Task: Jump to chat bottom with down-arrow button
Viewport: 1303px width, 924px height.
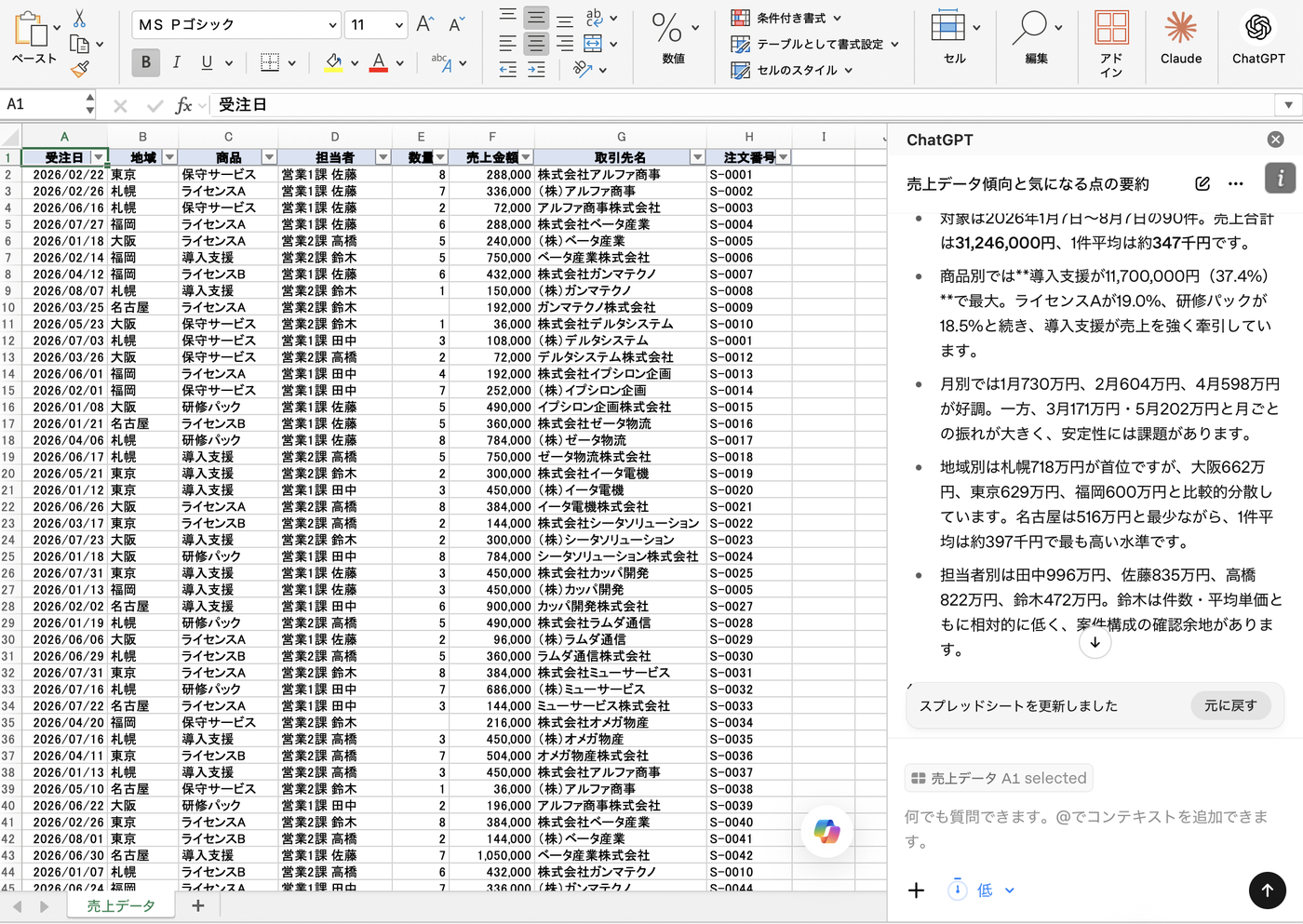Action: click(x=1095, y=642)
